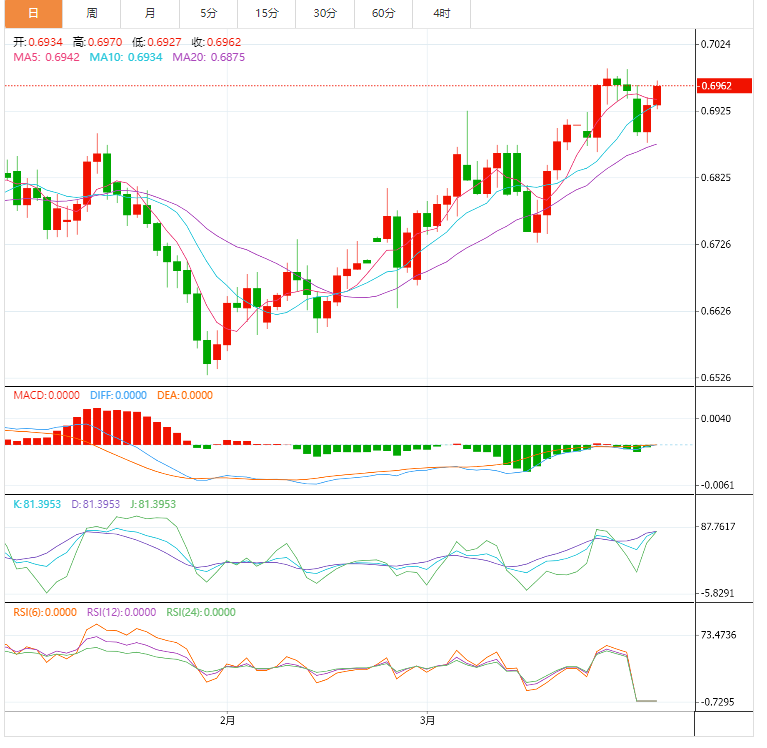Click the MA20: 0.6875 legend label
Screen dimensions: 767x748
coord(208,58)
